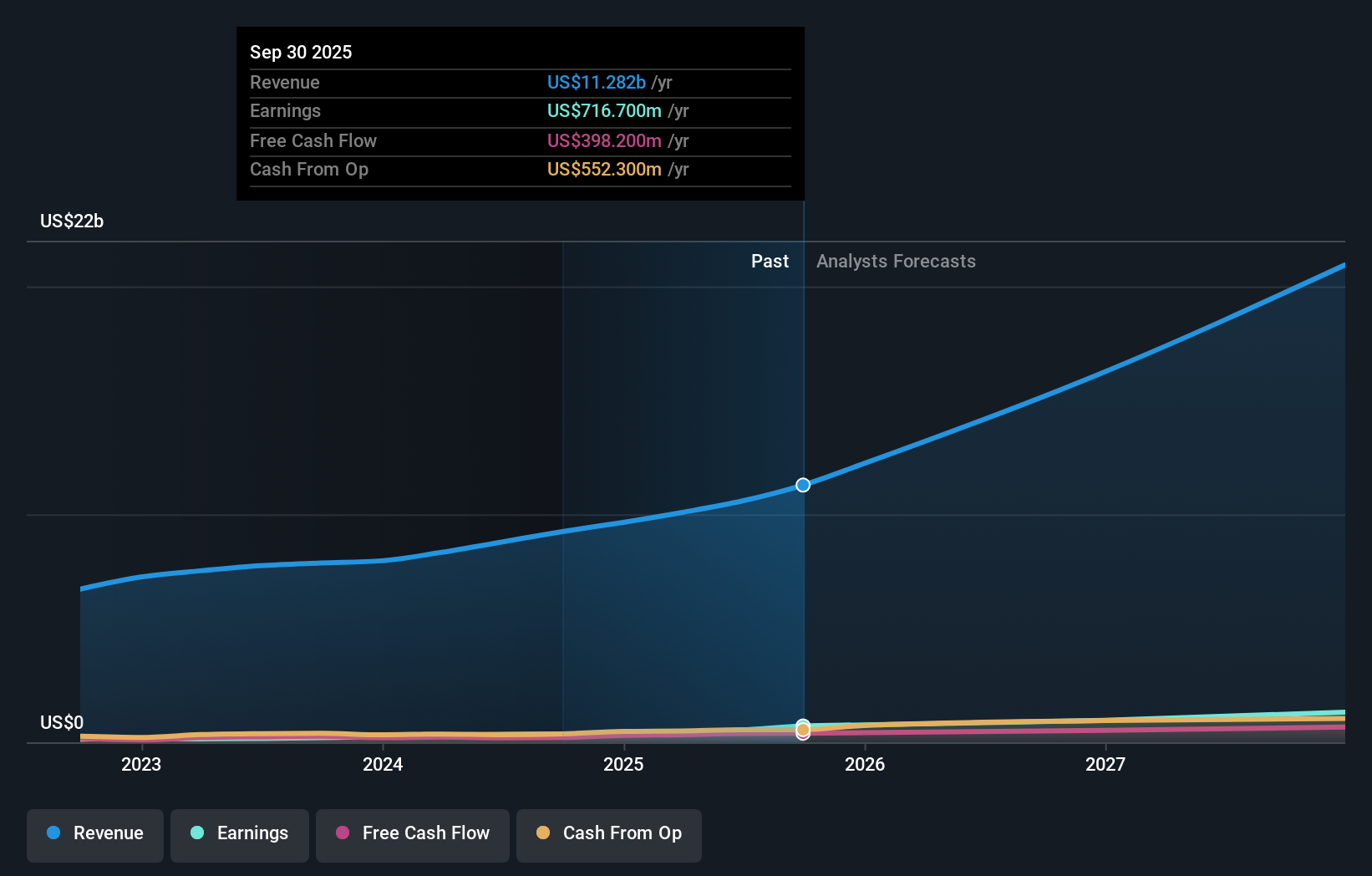The image size is (1372, 876).
Task: Click the Free Cash Flow tooltip row
Action: (469, 140)
